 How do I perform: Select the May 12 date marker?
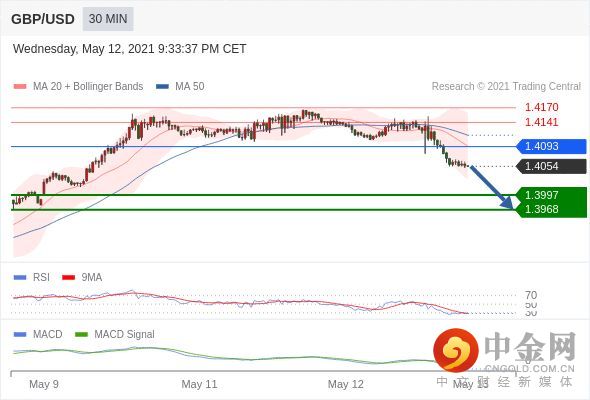click(x=345, y=384)
